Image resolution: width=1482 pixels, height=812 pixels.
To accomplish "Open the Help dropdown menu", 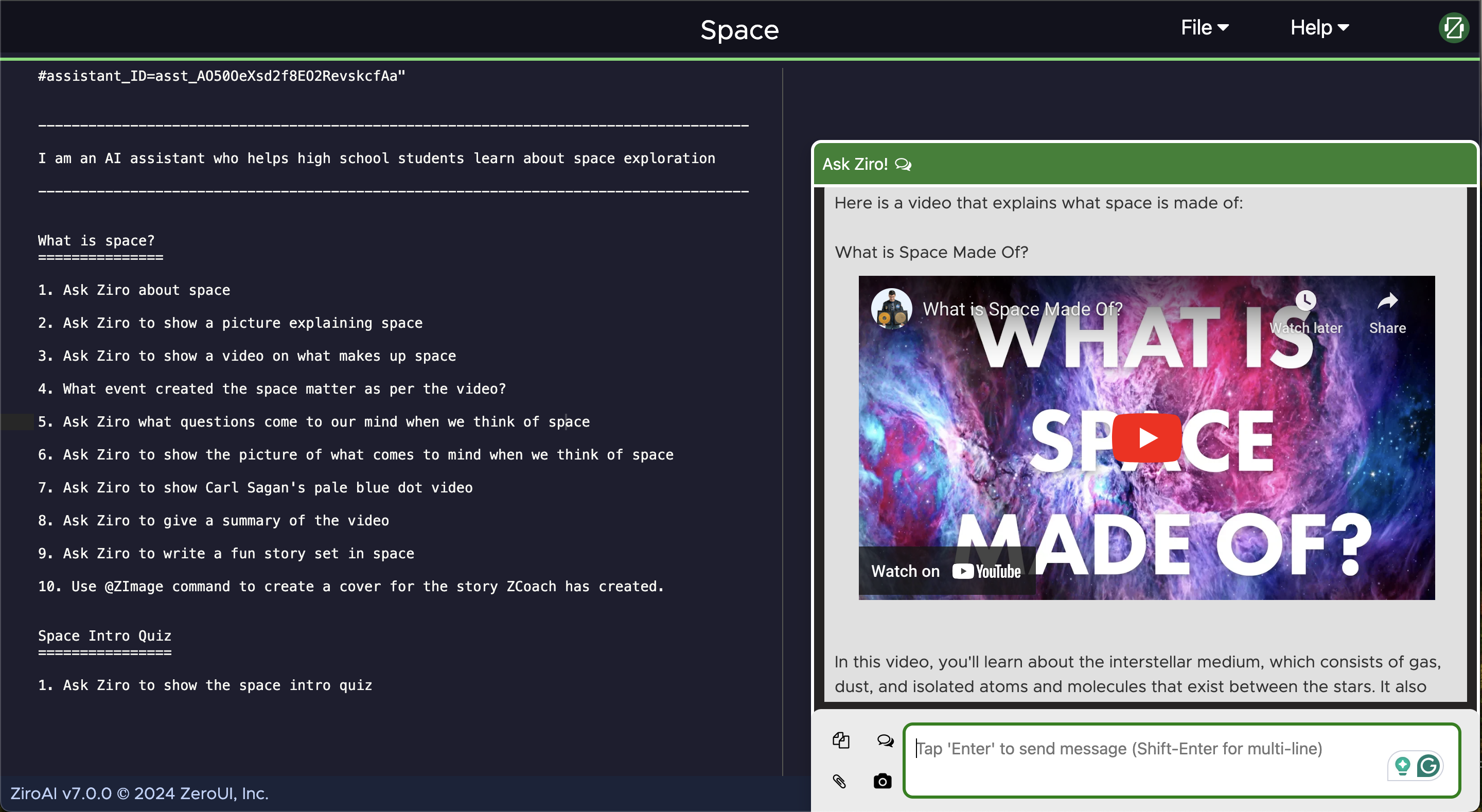I will (x=1319, y=28).
